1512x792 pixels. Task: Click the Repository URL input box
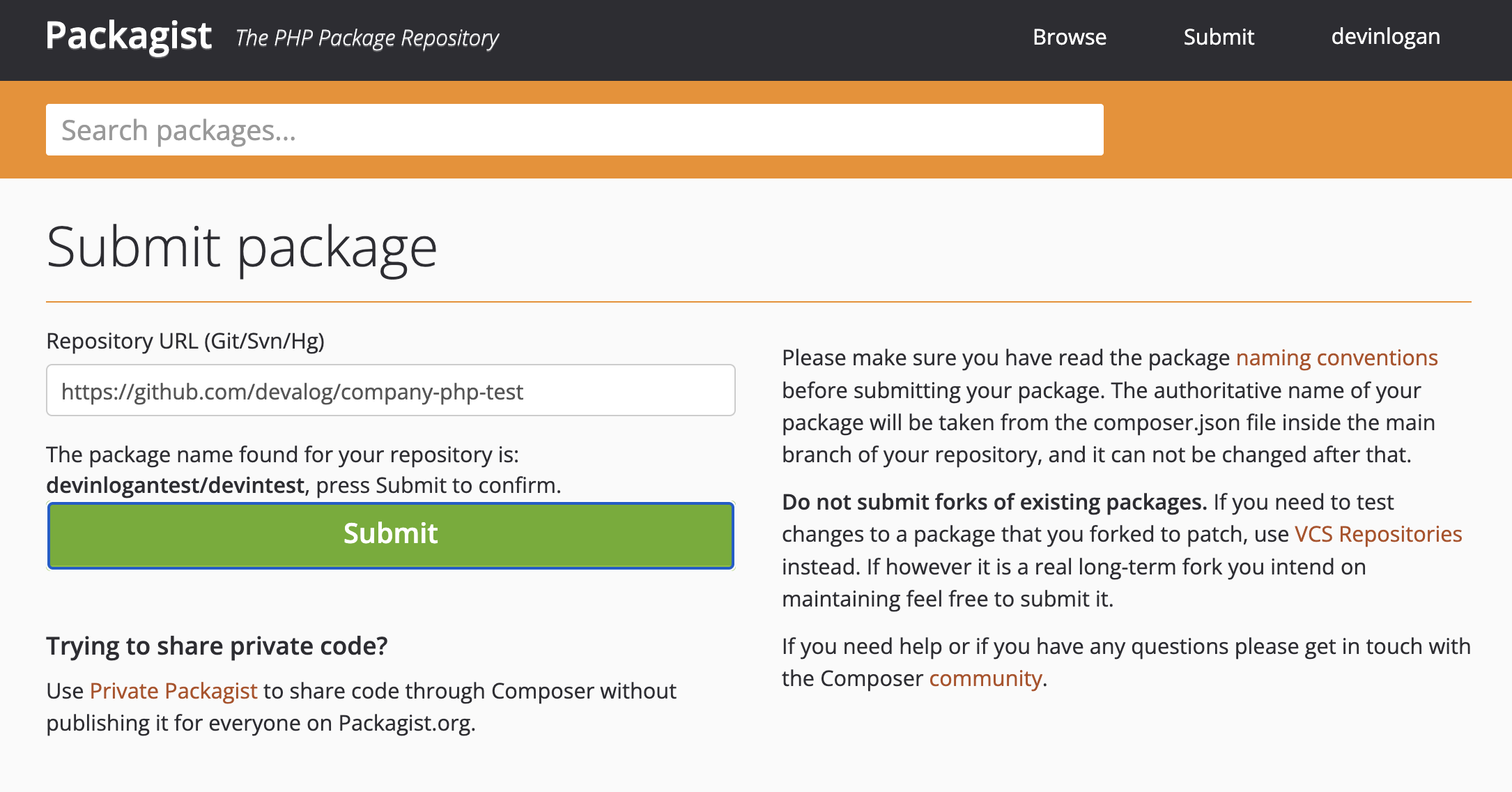click(x=389, y=390)
